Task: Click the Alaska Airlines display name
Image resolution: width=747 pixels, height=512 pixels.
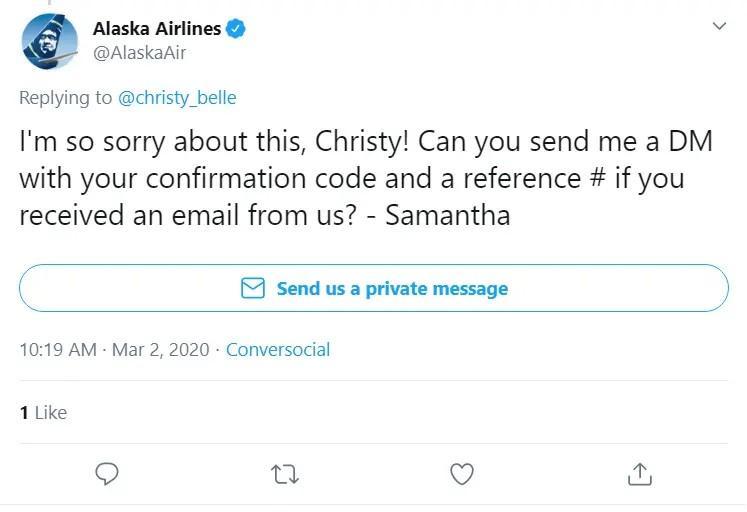Action: coord(157,29)
